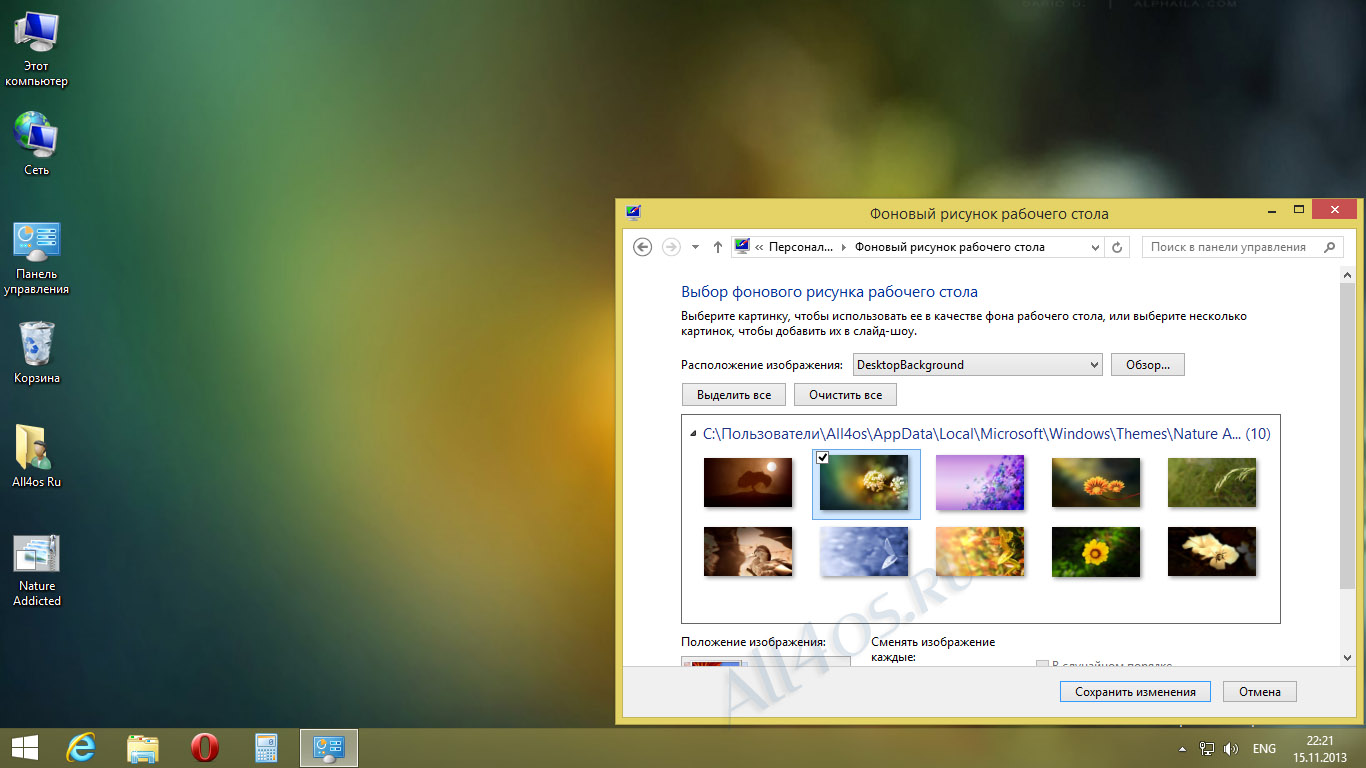This screenshot has width=1366, height=768.
Task: Go up one level with up arrow
Action: (x=717, y=247)
